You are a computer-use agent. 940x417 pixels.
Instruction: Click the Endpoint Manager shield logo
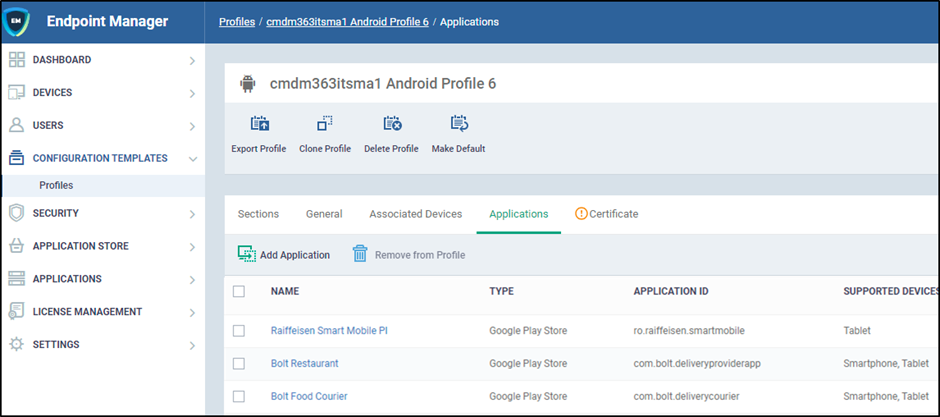pyautogui.click(x=15, y=22)
